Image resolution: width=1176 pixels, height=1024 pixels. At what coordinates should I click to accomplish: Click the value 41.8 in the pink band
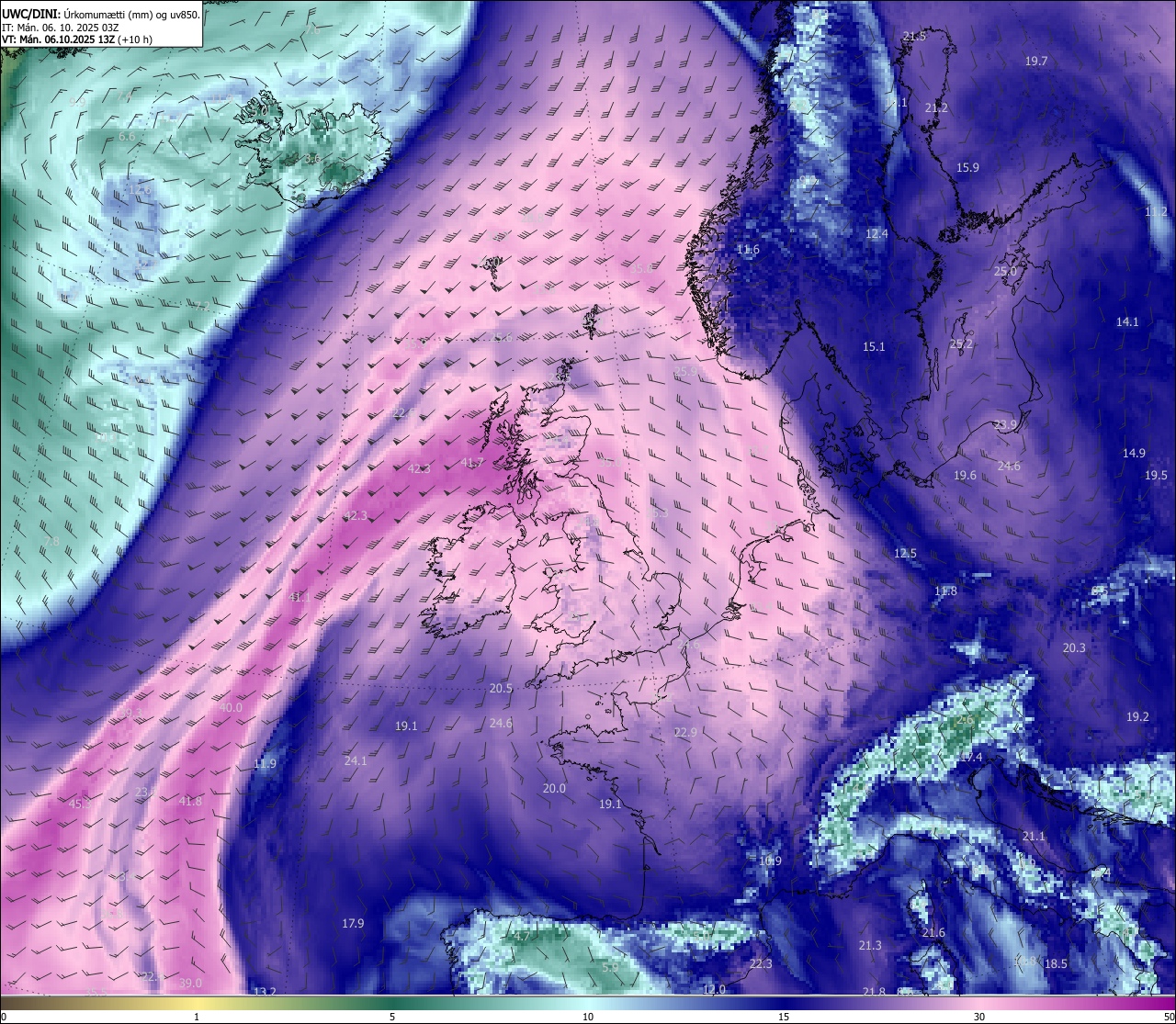tap(190, 801)
